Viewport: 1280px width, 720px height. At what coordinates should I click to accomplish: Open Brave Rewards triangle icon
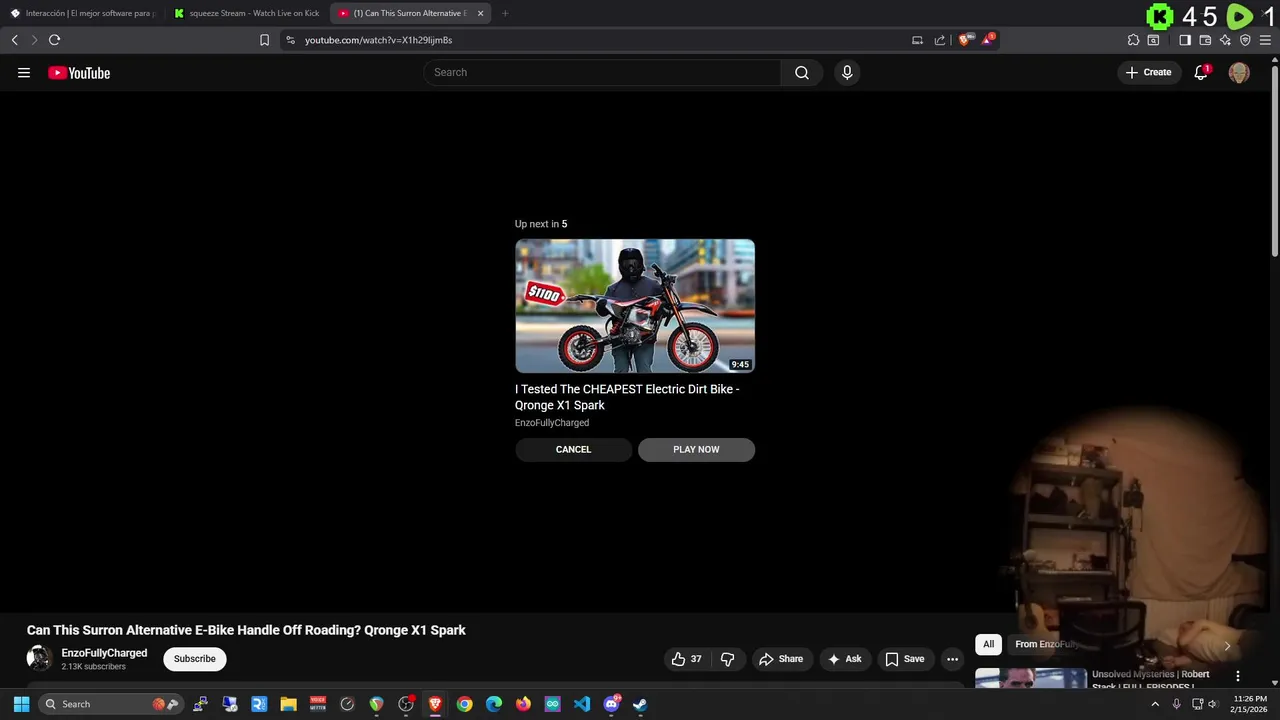(x=988, y=40)
